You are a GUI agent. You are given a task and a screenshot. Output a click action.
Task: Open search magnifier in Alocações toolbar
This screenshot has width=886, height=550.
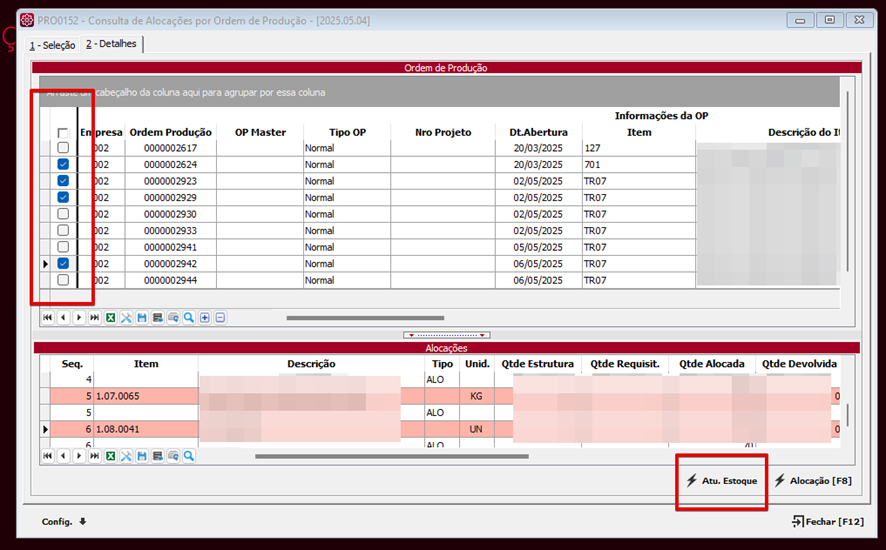[x=189, y=456]
